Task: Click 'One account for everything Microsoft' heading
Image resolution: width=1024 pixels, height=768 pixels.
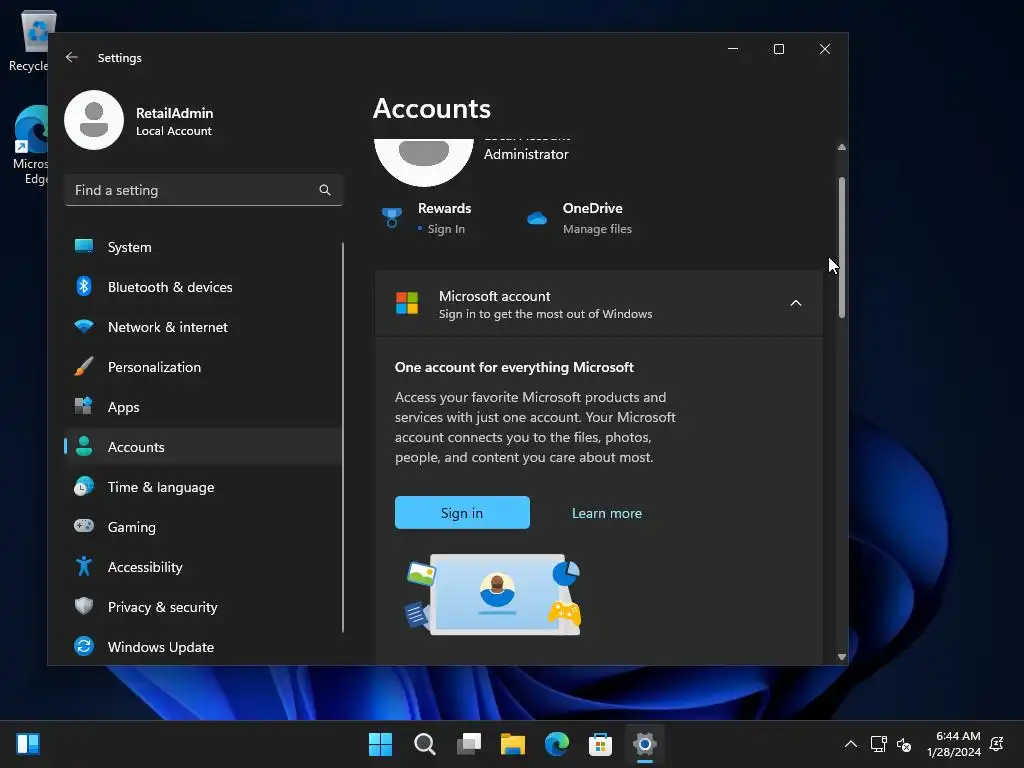Action: click(514, 367)
